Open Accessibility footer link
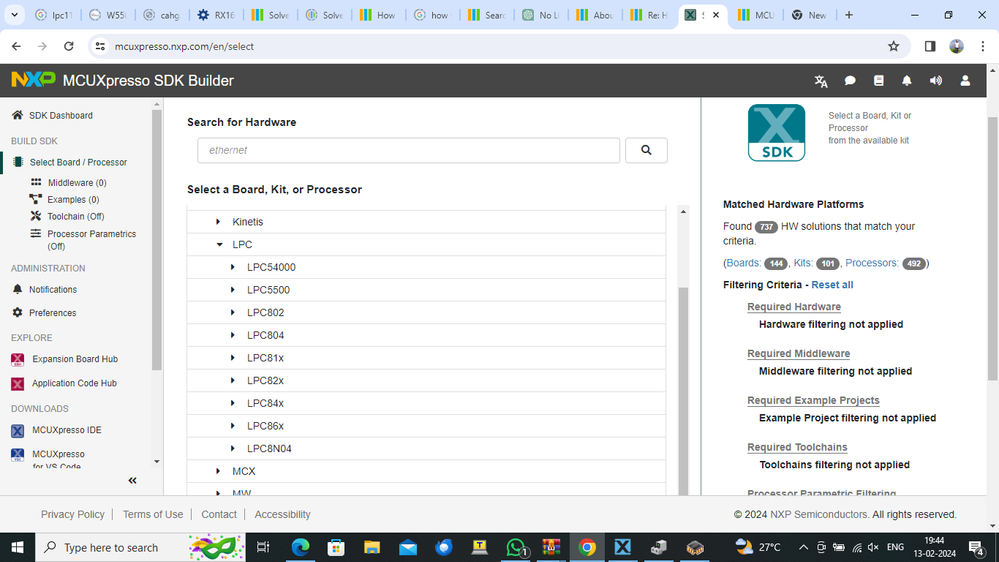 click(x=282, y=514)
